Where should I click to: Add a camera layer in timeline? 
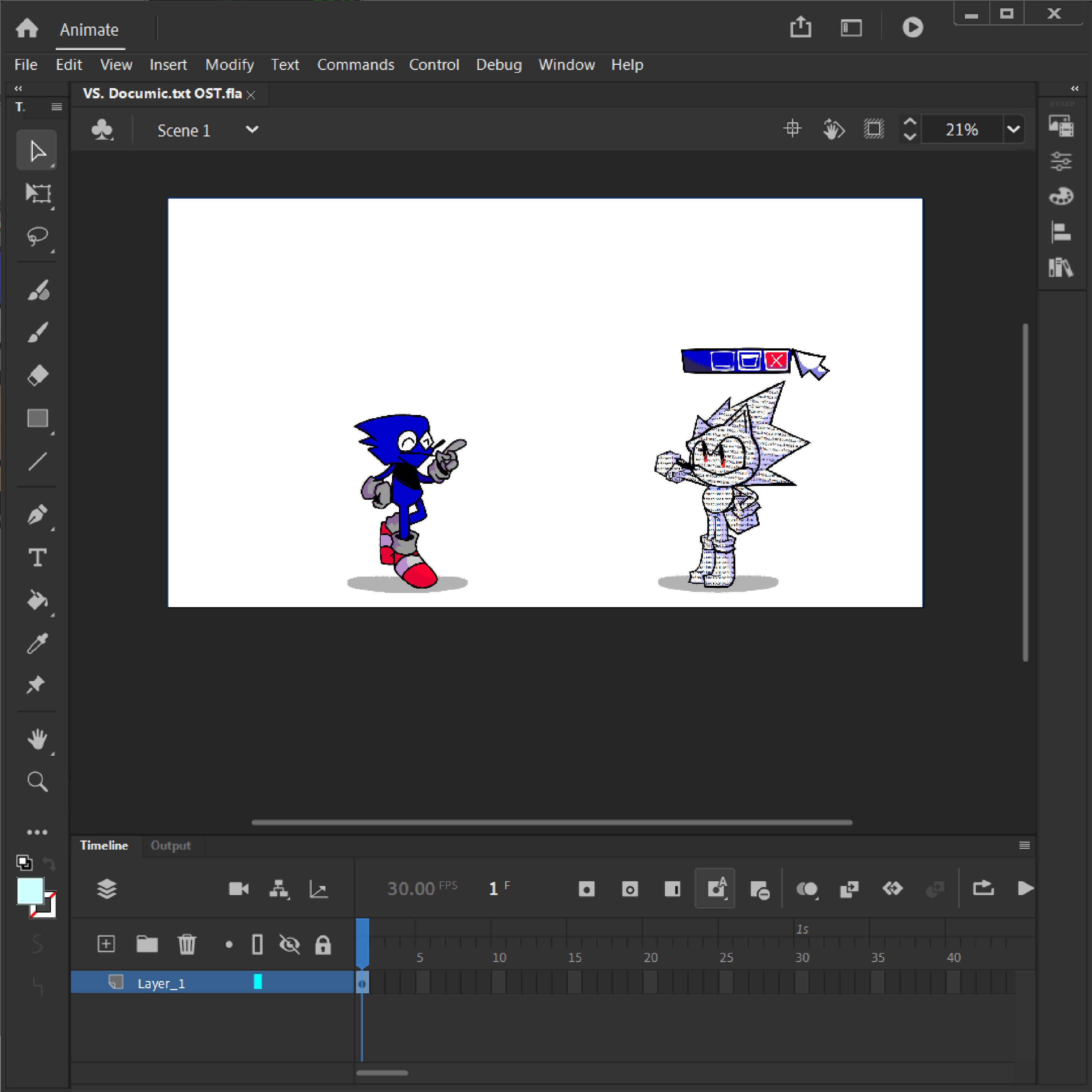tap(238, 889)
